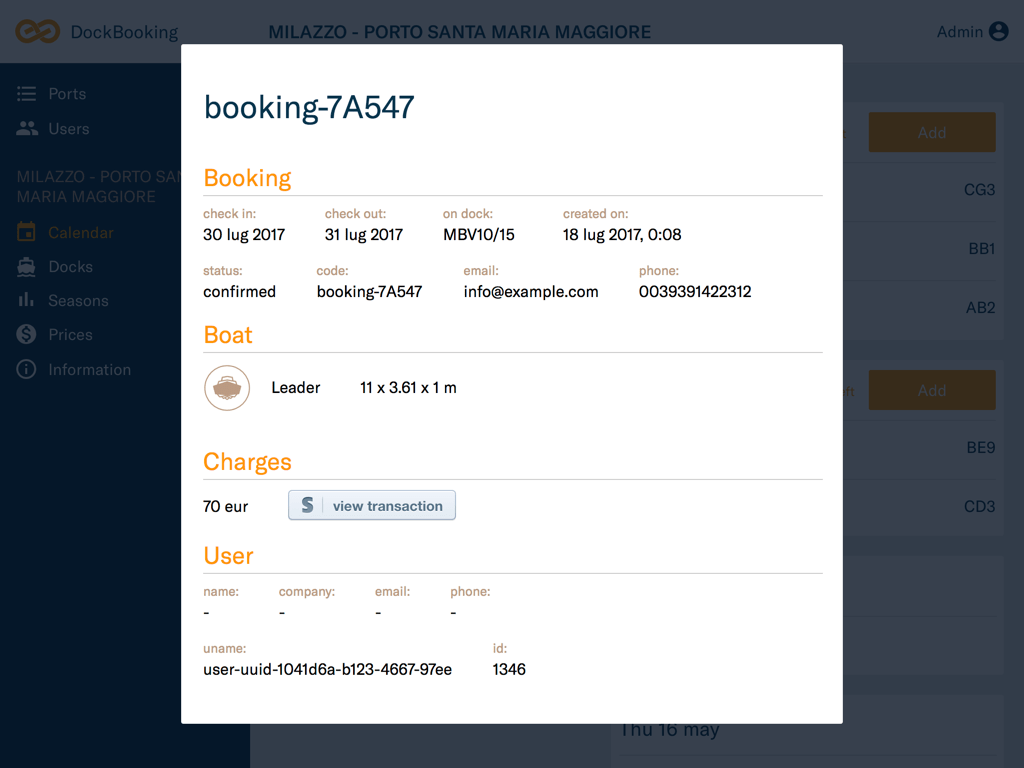This screenshot has height=768, width=1024.
Task: Click the User section heading
Action: (228, 556)
